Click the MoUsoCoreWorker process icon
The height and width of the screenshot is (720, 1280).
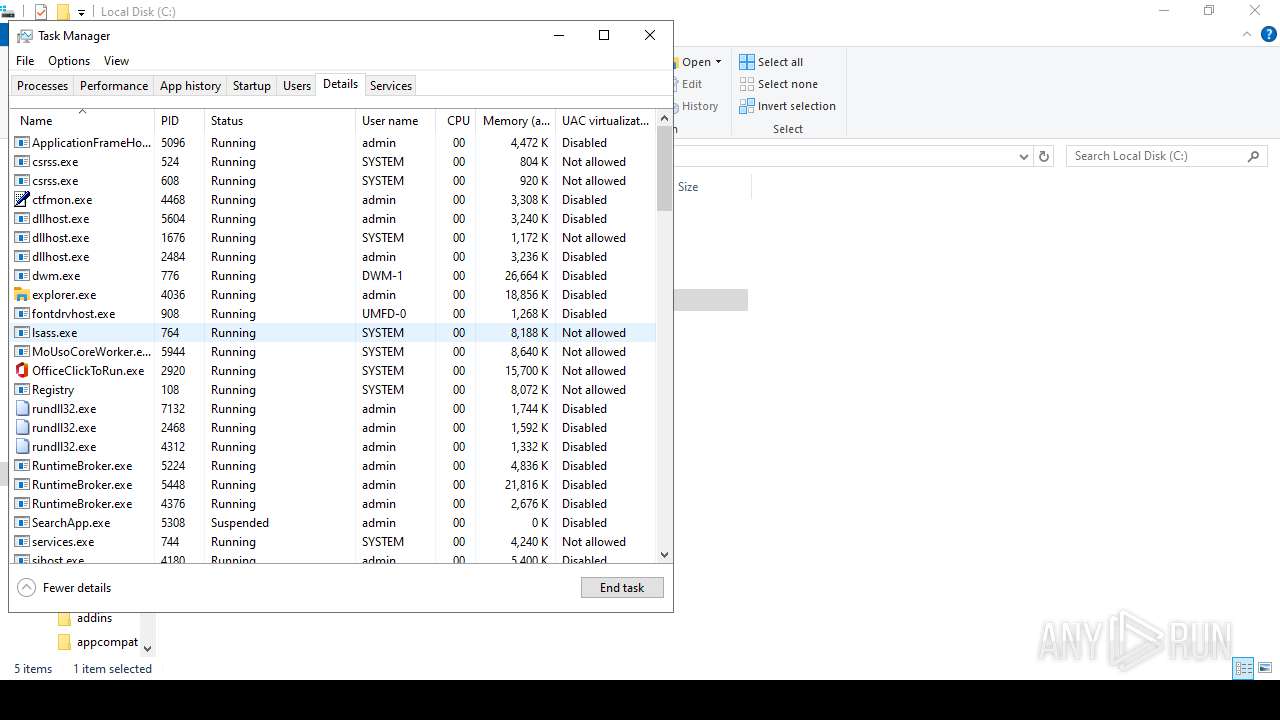click(22, 352)
